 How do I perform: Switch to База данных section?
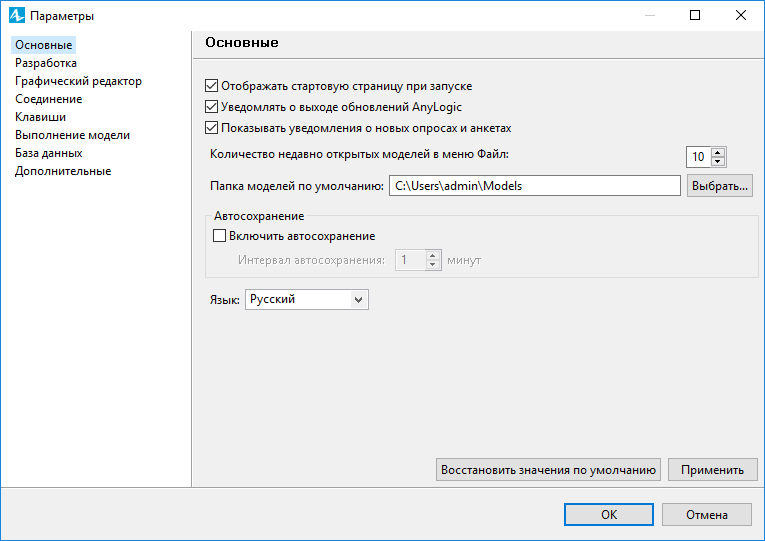point(49,153)
